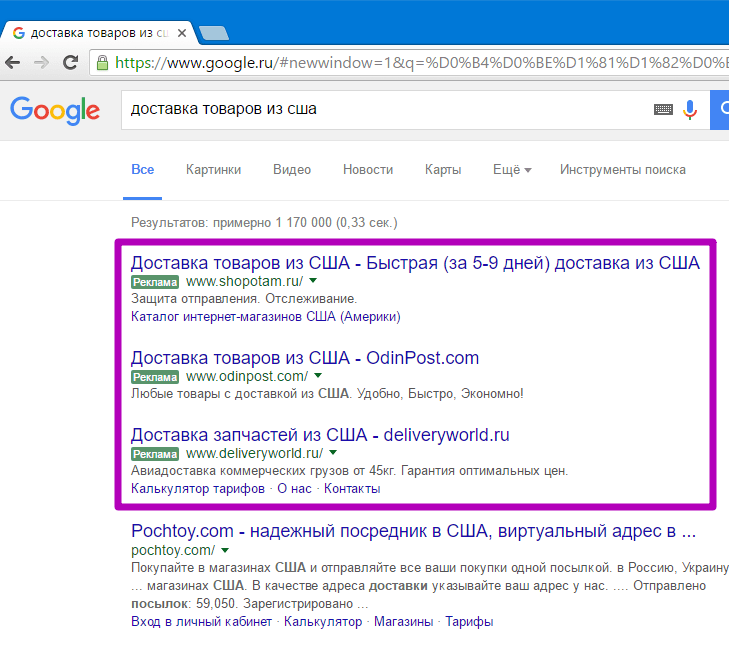Click the results count text 1 170 000
This screenshot has height=648, width=729.
[x=304, y=223]
